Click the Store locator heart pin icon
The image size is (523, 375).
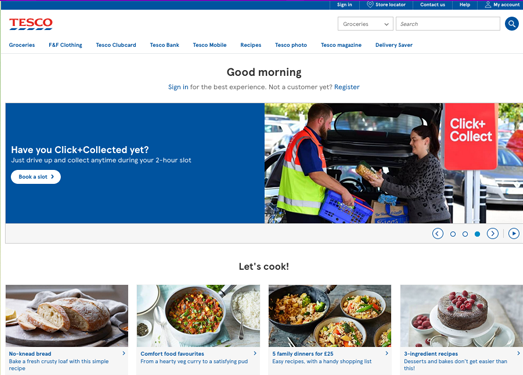click(370, 4)
